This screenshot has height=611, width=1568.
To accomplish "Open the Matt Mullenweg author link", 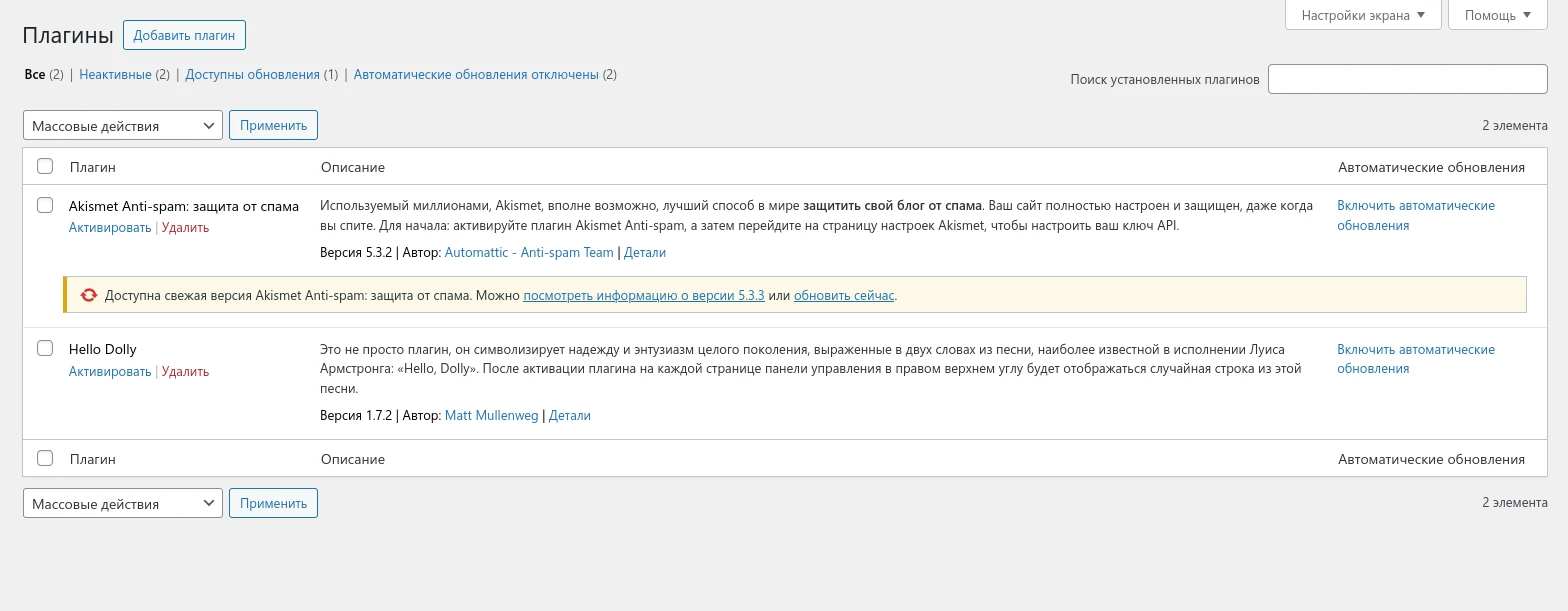I will [491, 416].
